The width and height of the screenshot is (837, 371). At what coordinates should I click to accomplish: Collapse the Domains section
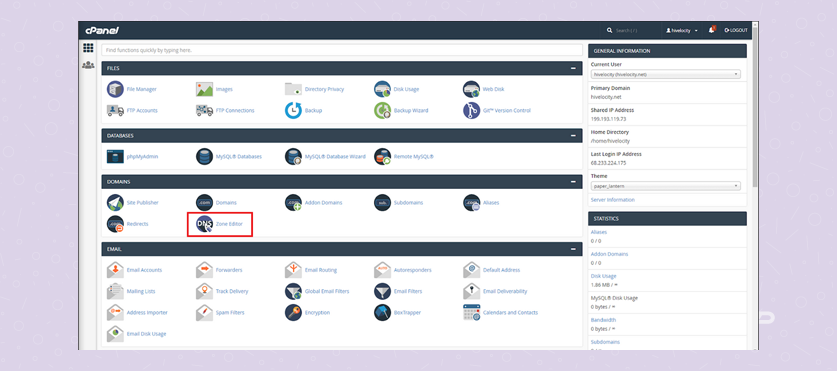[573, 182]
